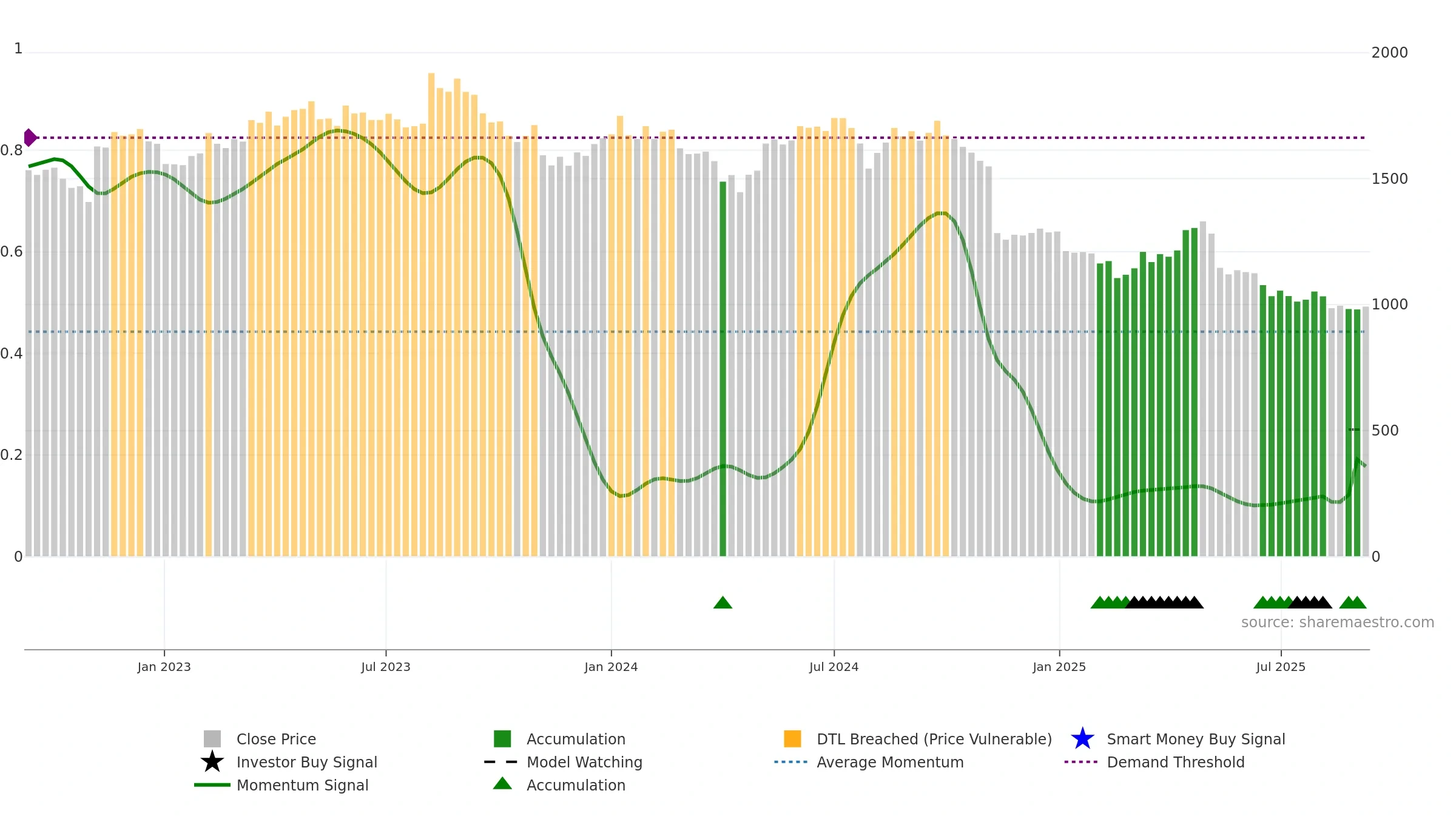Click the gray Close Price legend square
Image resolution: width=1456 pixels, height=819 pixels.
[x=212, y=739]
